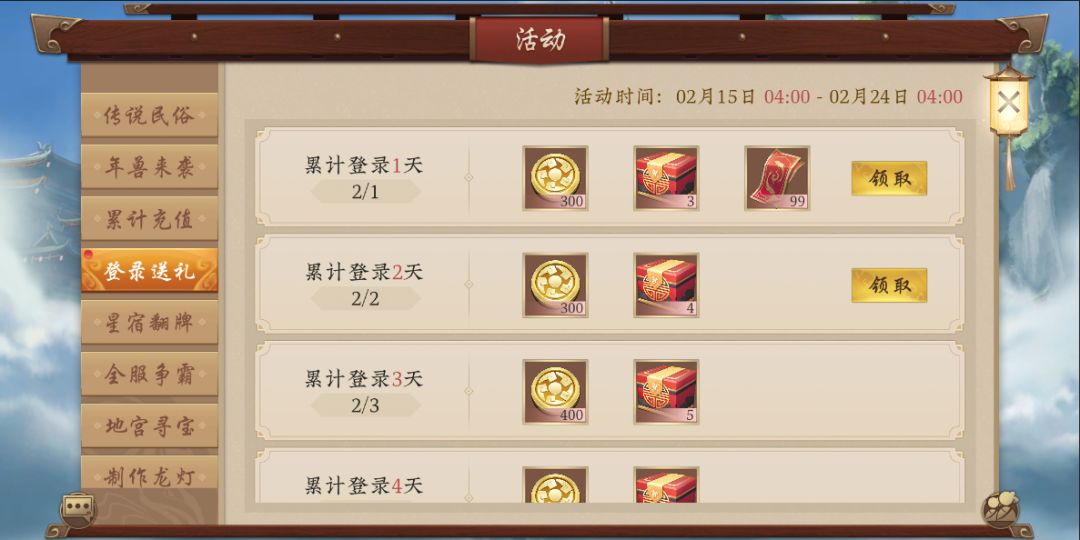Select the 登录送礼 tab
The width and height of the screenshot is (1080, 540).
tap(149, 270)
